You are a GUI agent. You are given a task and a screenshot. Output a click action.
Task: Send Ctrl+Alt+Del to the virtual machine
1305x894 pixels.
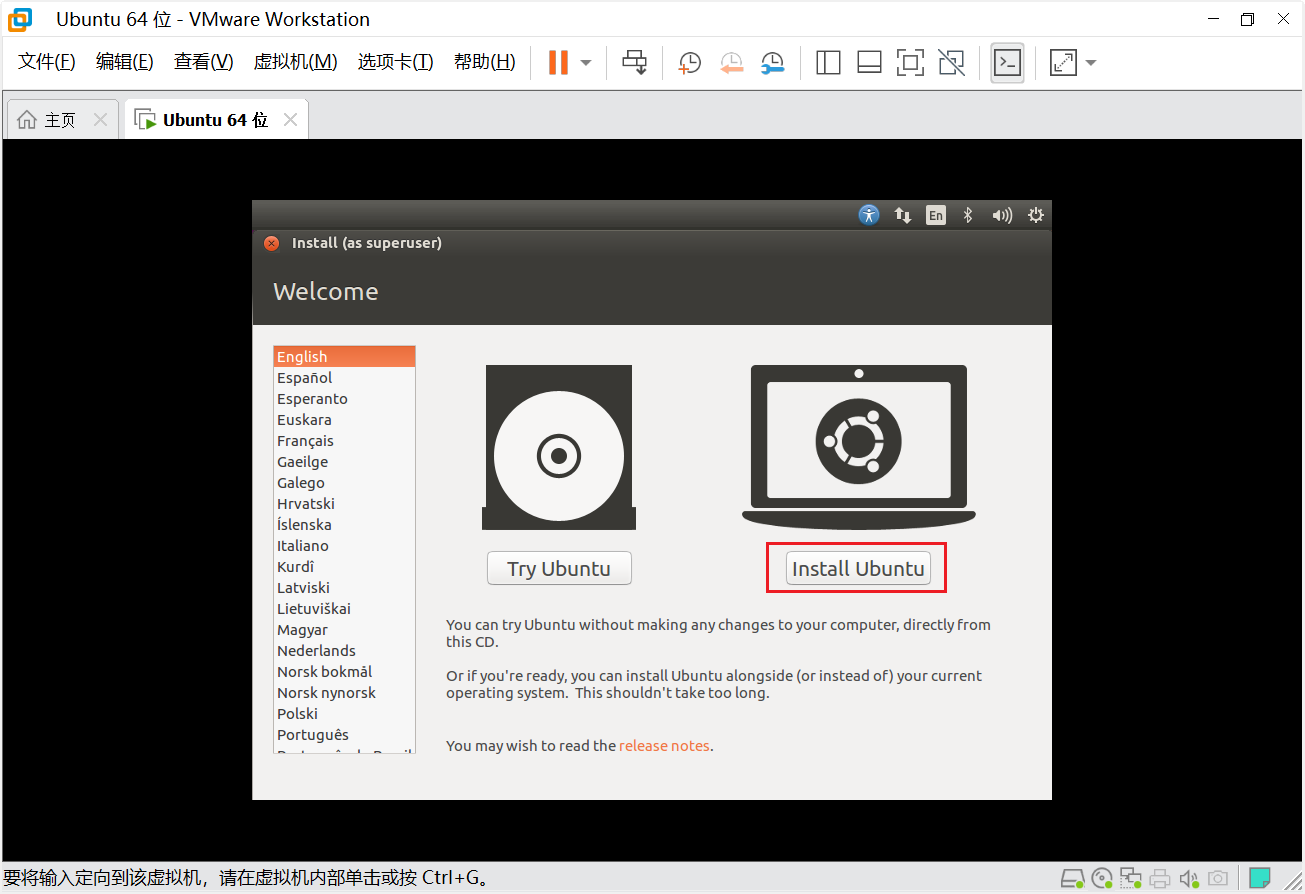(x=634, y=62)
